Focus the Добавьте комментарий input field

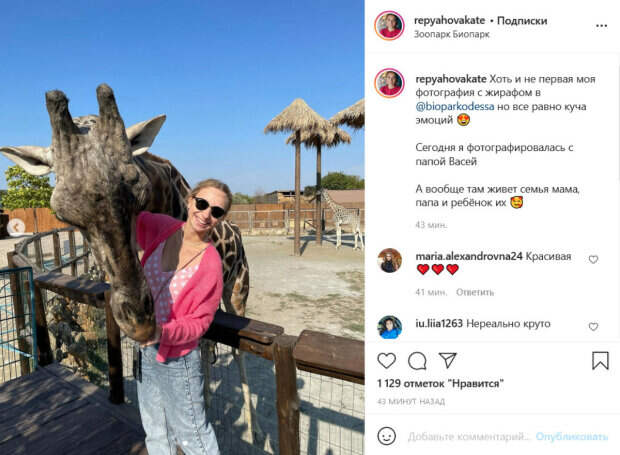469,436
